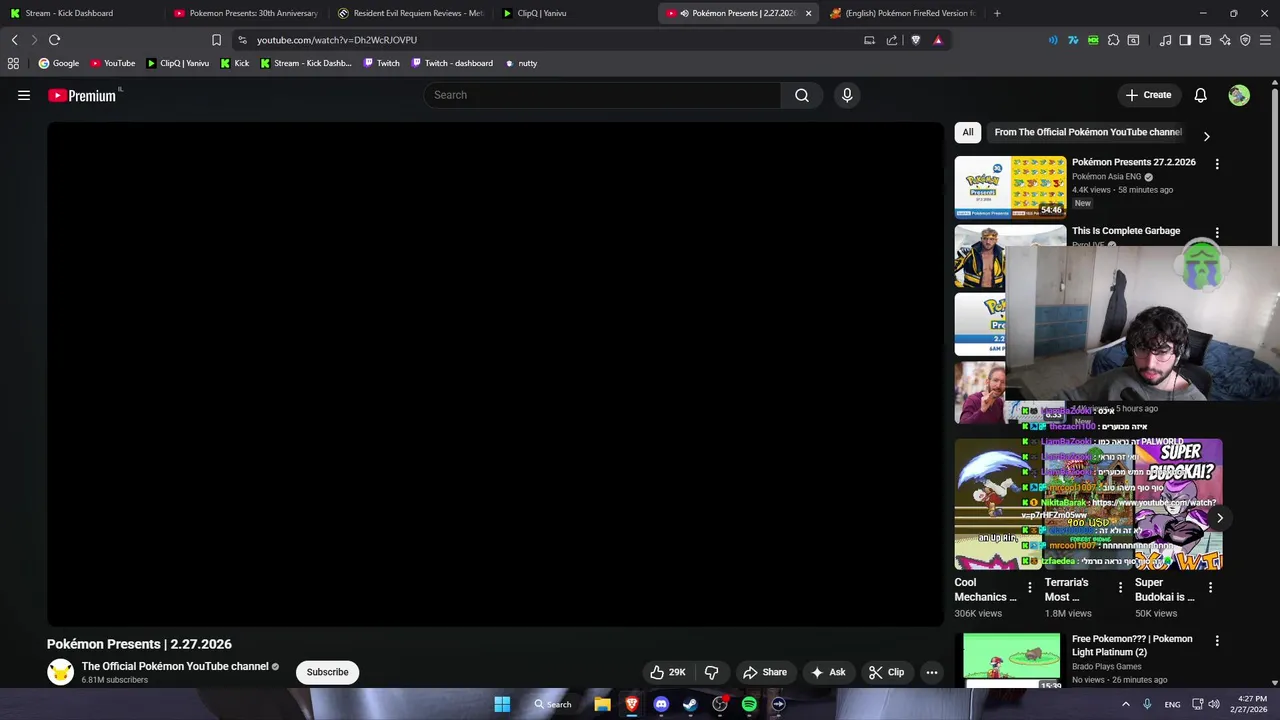
Task: Open Brave Wallet icon in toolbar
Action: [x=1205, y=40]
